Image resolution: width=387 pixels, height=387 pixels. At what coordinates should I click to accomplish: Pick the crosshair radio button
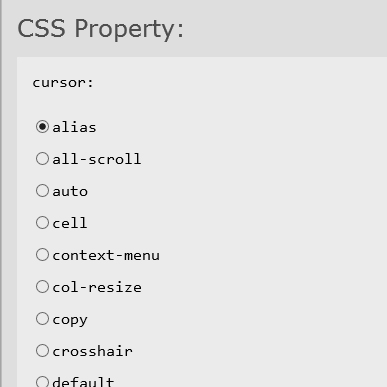[42, 351]
